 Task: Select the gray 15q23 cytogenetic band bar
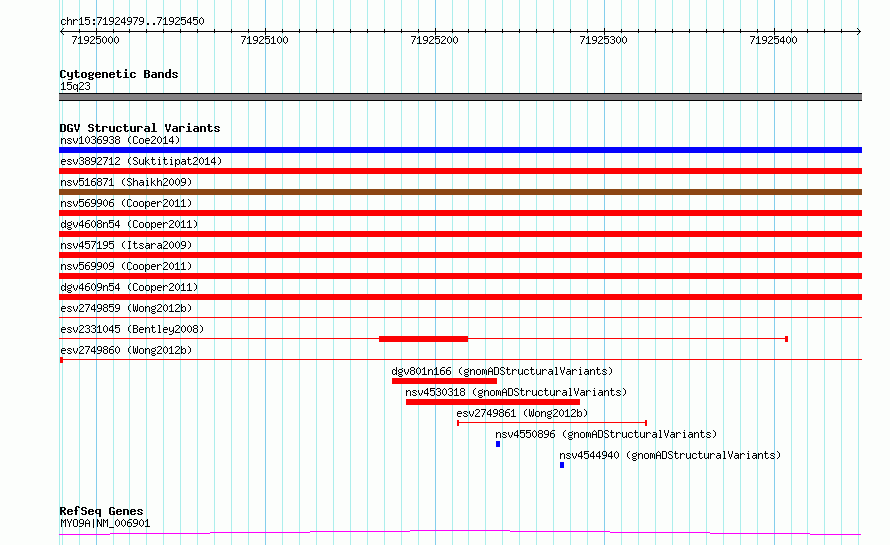460,97
